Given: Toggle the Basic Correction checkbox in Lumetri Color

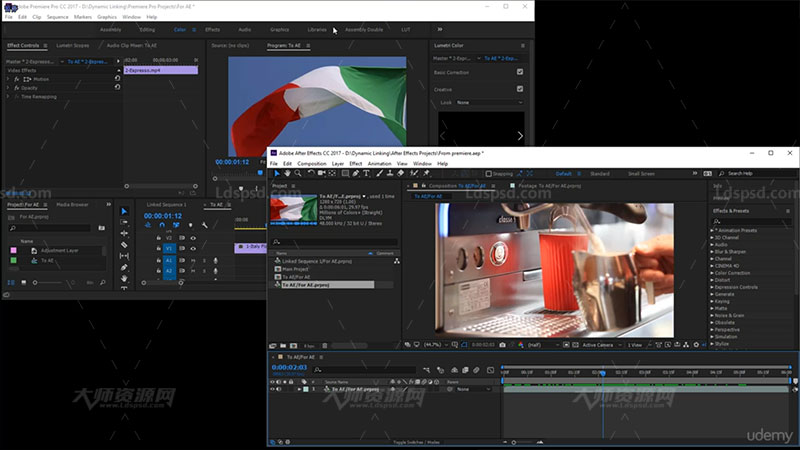Looking at the screenshot, I should (520, 72).
